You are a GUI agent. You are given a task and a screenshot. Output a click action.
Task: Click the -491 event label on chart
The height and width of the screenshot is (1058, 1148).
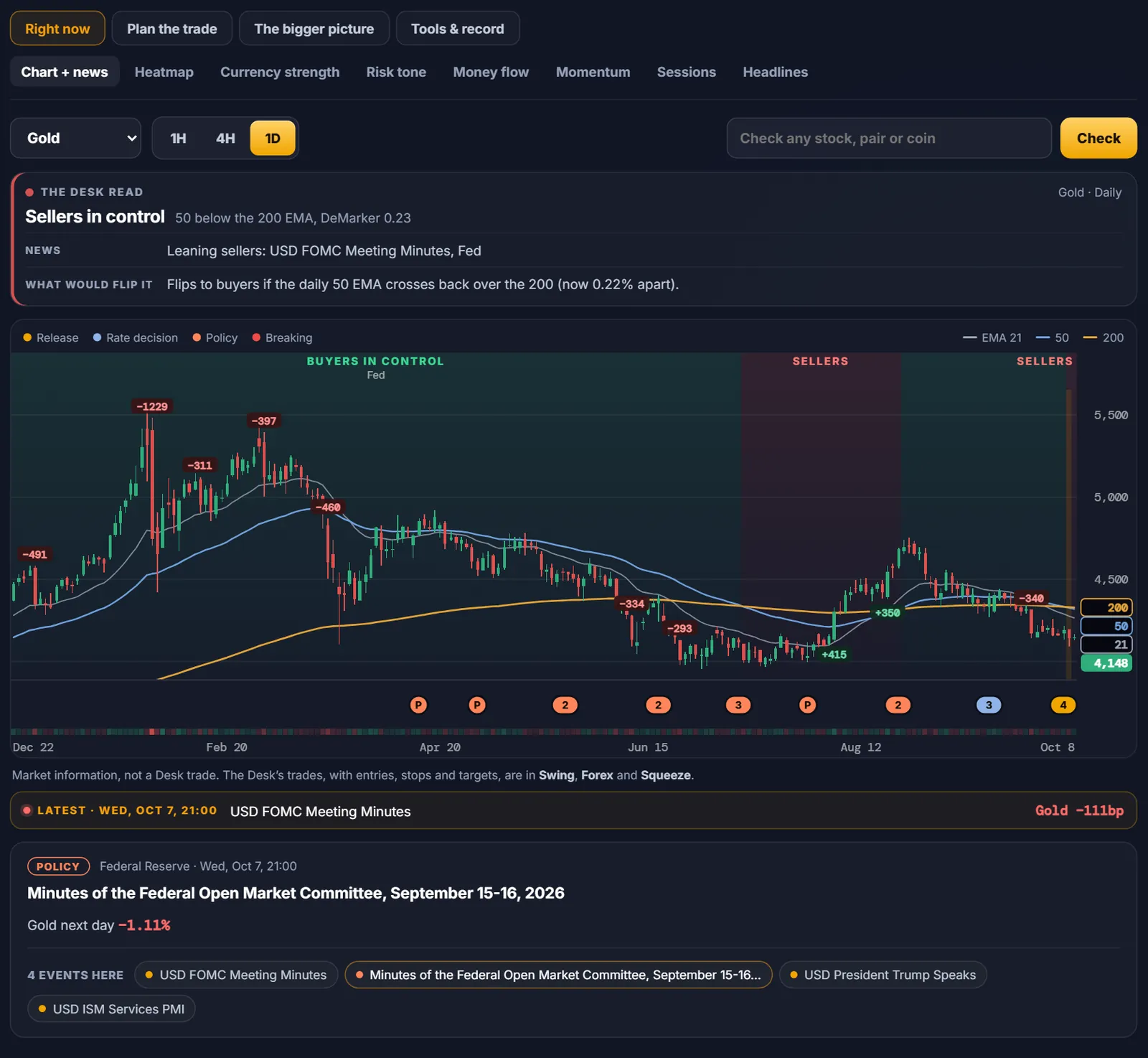tap(34, 554)
